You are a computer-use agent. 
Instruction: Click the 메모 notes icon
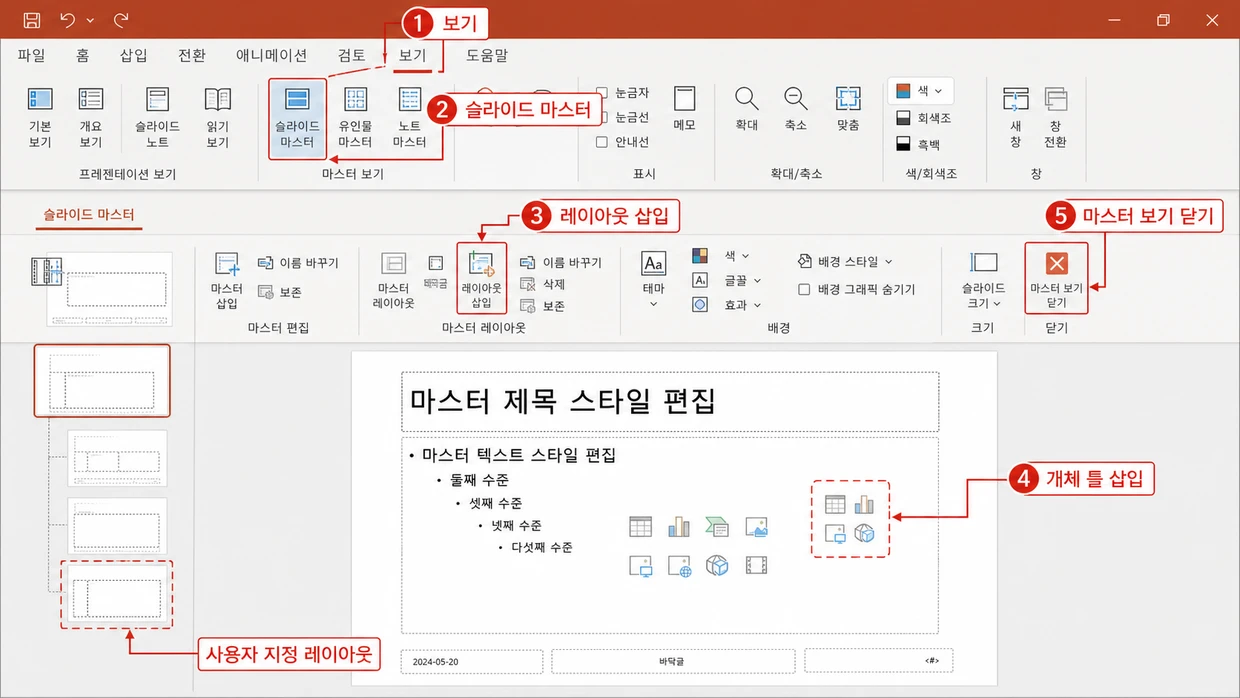tap(684, 107)
